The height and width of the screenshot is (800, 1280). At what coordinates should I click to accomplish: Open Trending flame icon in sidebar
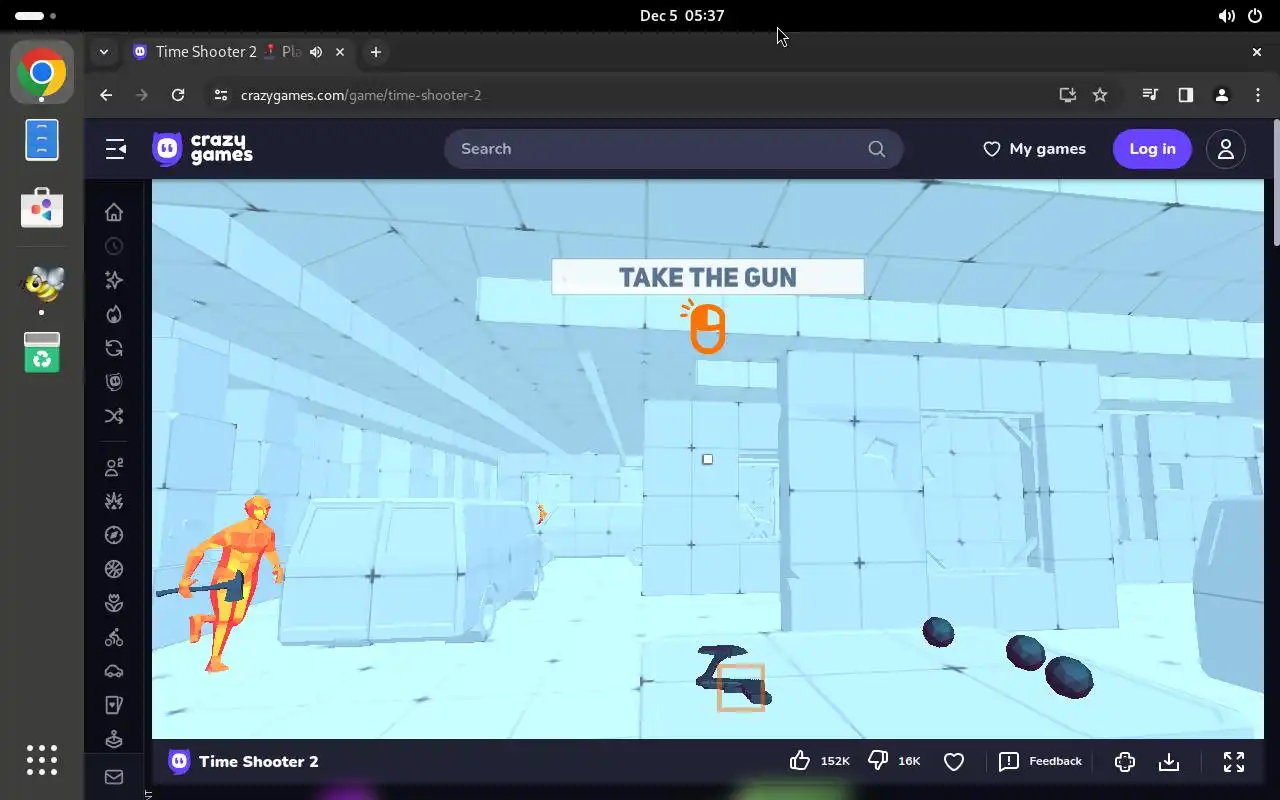[x=114, y=314]
